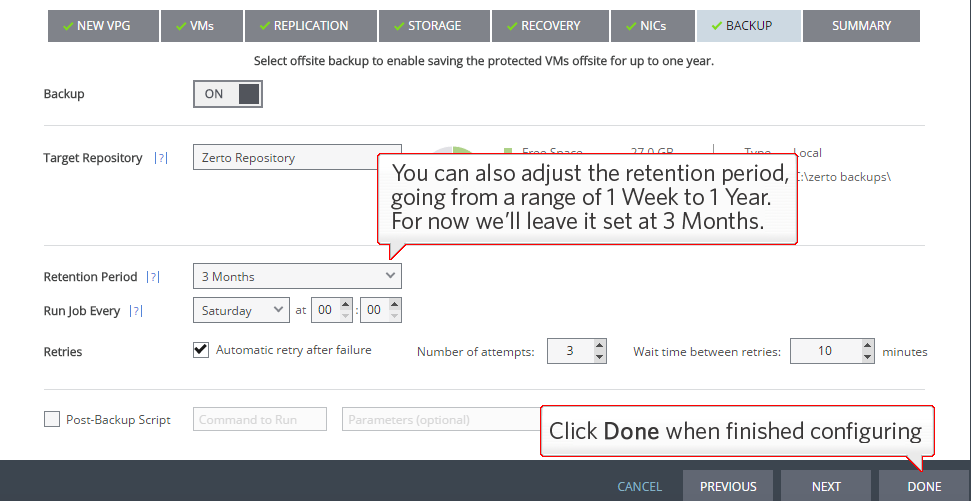Image resolution: width=971 pixels, height=501 pixels.
Task: Click help icon next to Retention Period
Action: [x=154, y=277]
